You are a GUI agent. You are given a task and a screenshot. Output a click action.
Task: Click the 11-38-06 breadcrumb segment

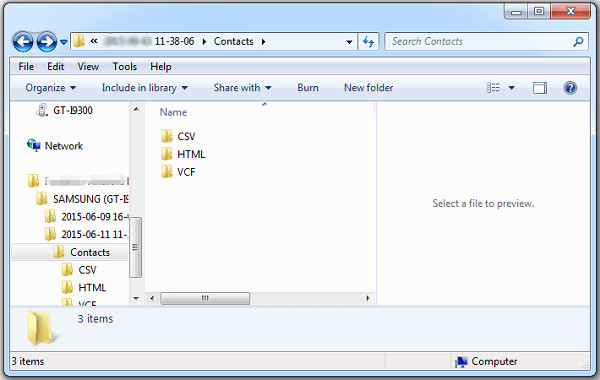point(174,41)
